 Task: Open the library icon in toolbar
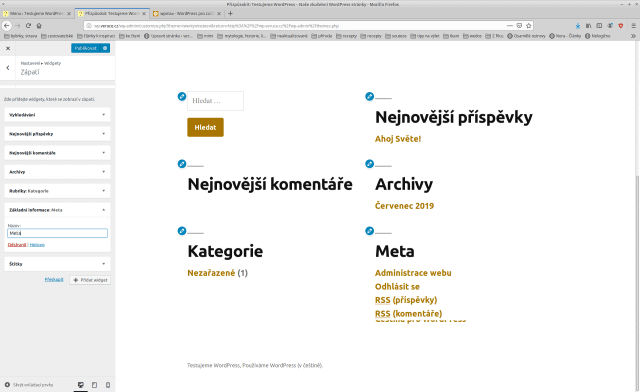[x=589, y=25]
